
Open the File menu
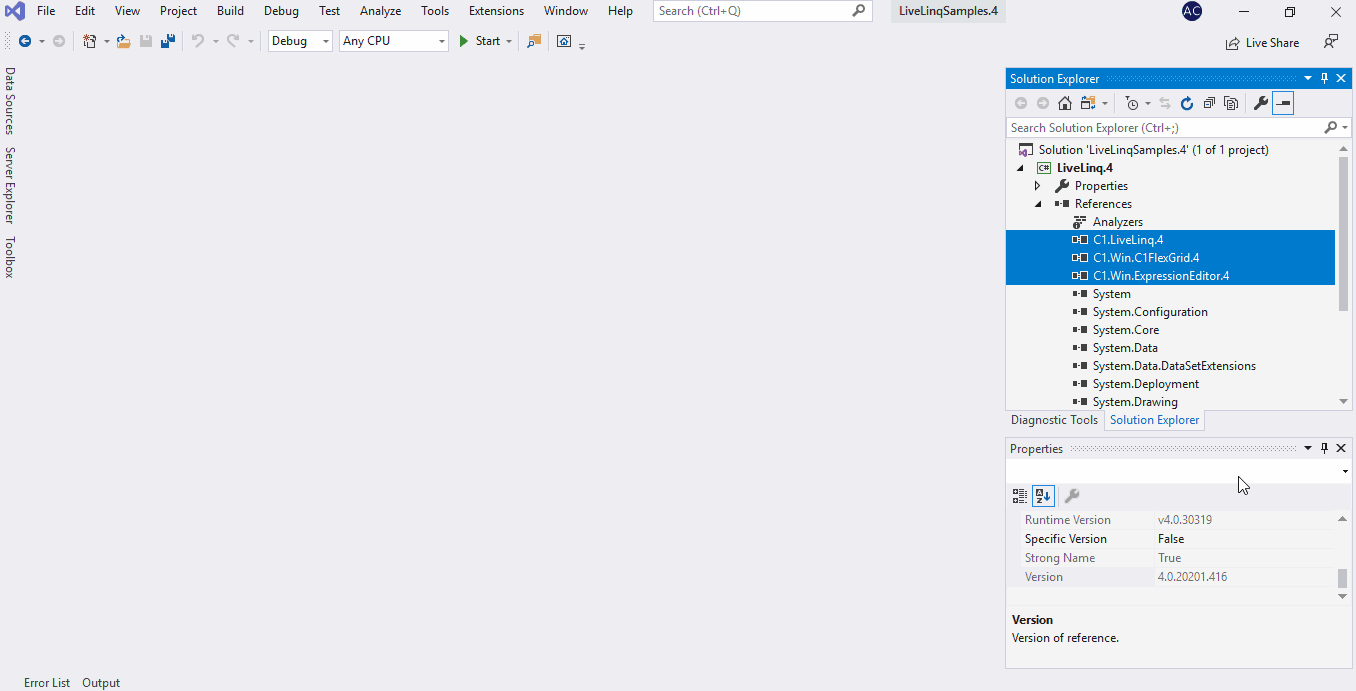[46, 11]
